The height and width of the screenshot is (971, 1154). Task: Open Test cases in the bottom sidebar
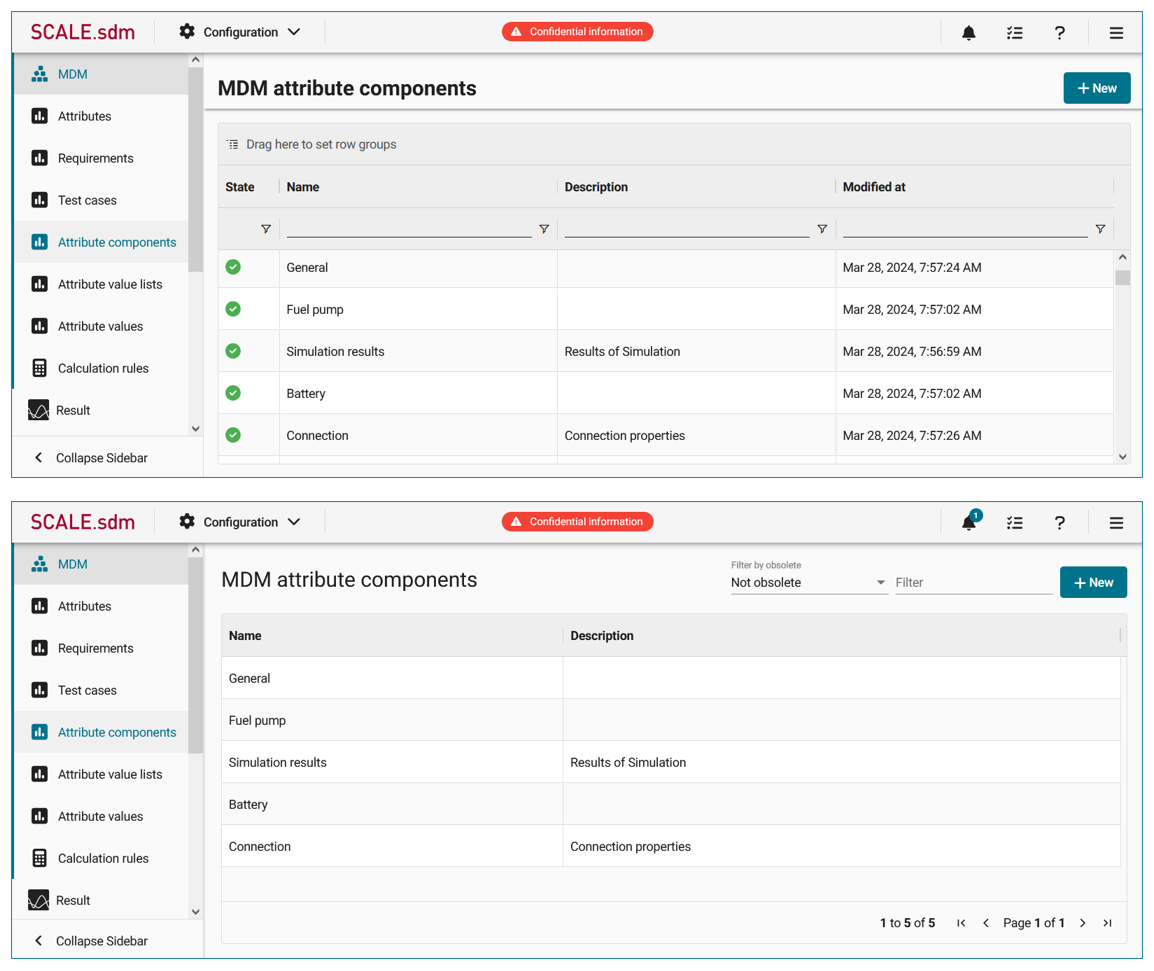[x=101, y=691]
